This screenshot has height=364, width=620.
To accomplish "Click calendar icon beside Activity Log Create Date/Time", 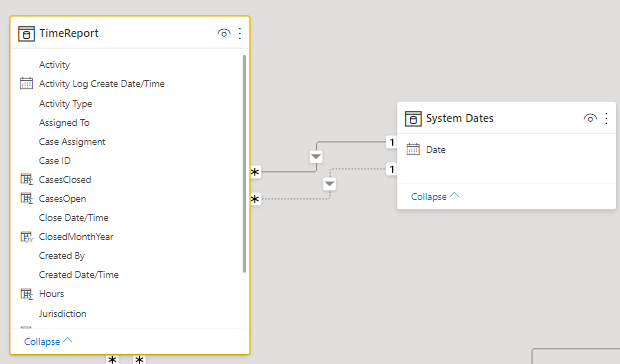I will [26, 83].
